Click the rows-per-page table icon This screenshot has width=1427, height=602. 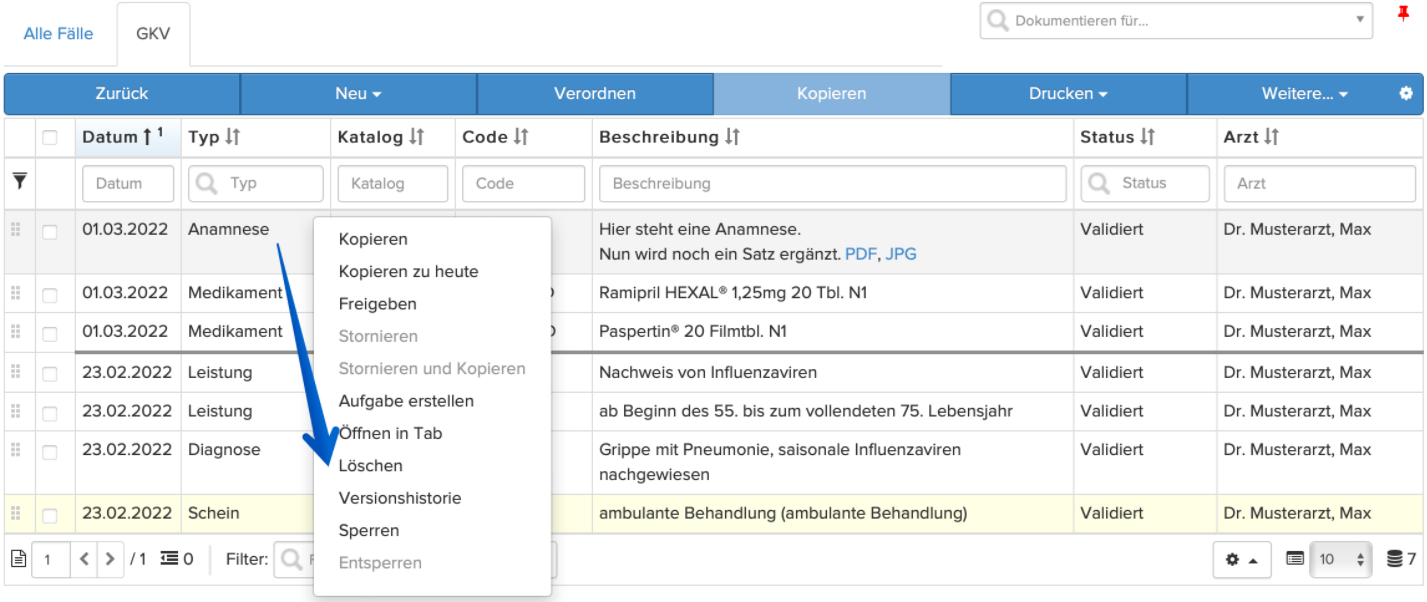(x=1295, y=559)
